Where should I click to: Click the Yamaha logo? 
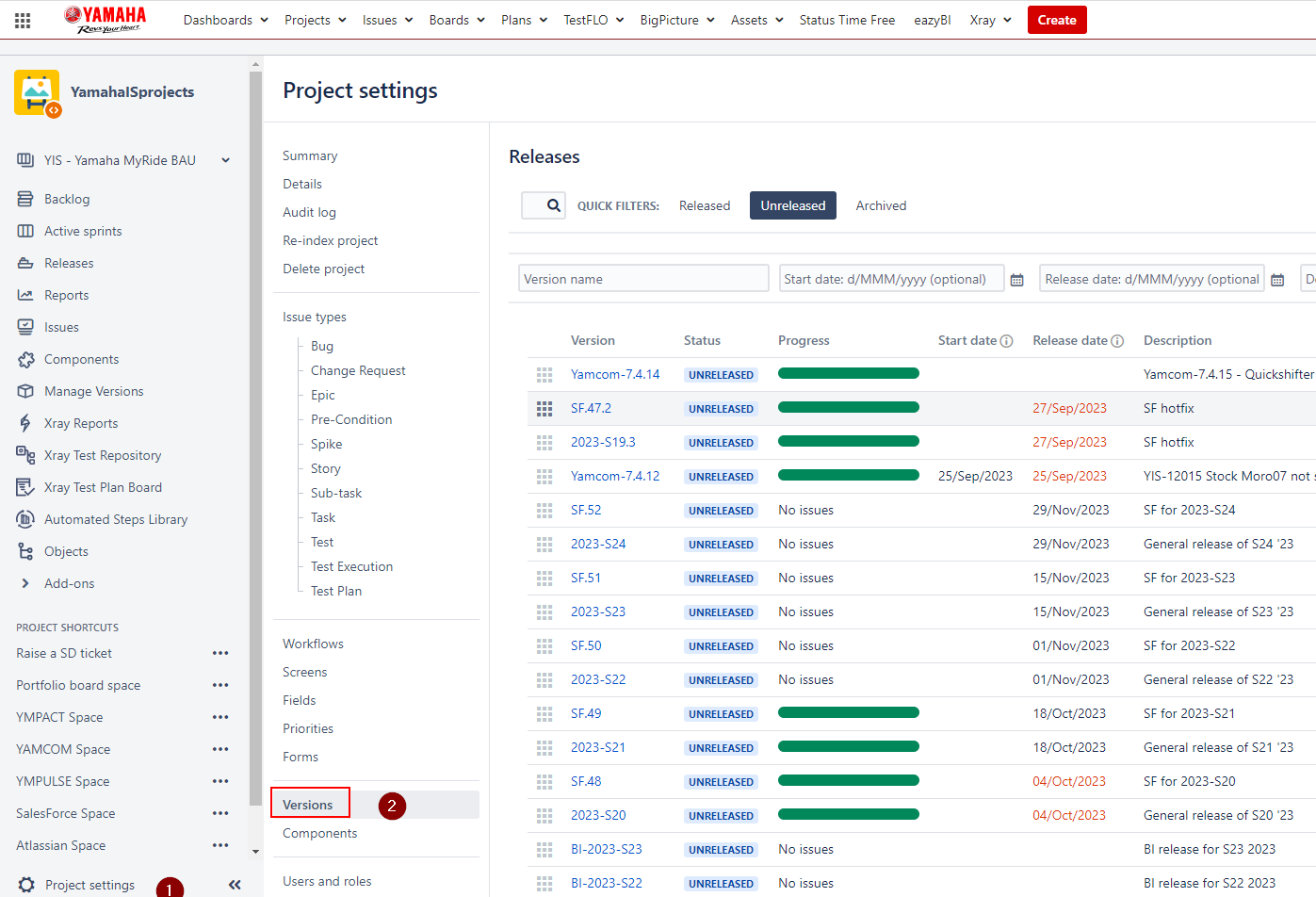(x=105, y=20)
